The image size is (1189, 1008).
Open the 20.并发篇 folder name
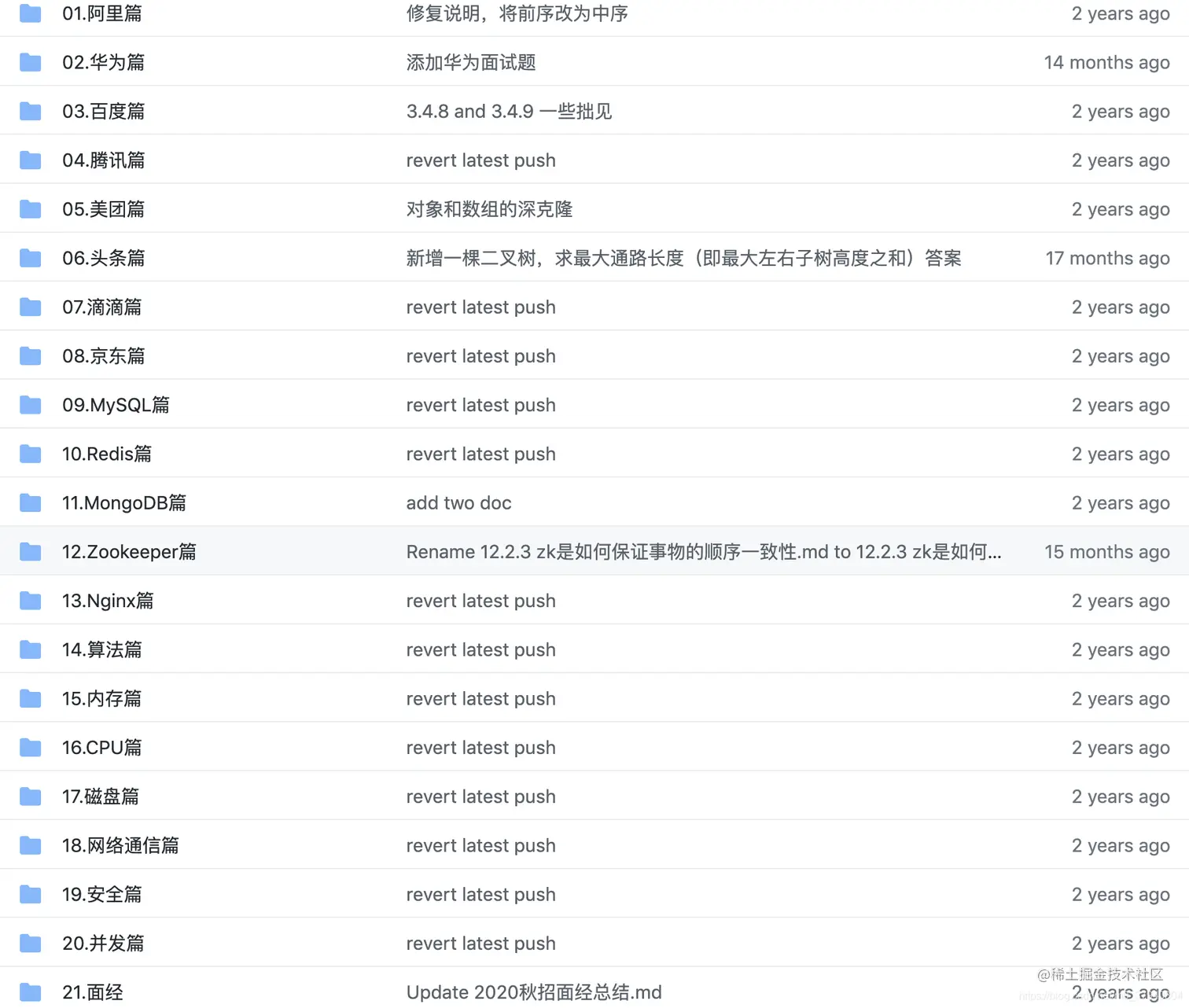pos(104,944)
